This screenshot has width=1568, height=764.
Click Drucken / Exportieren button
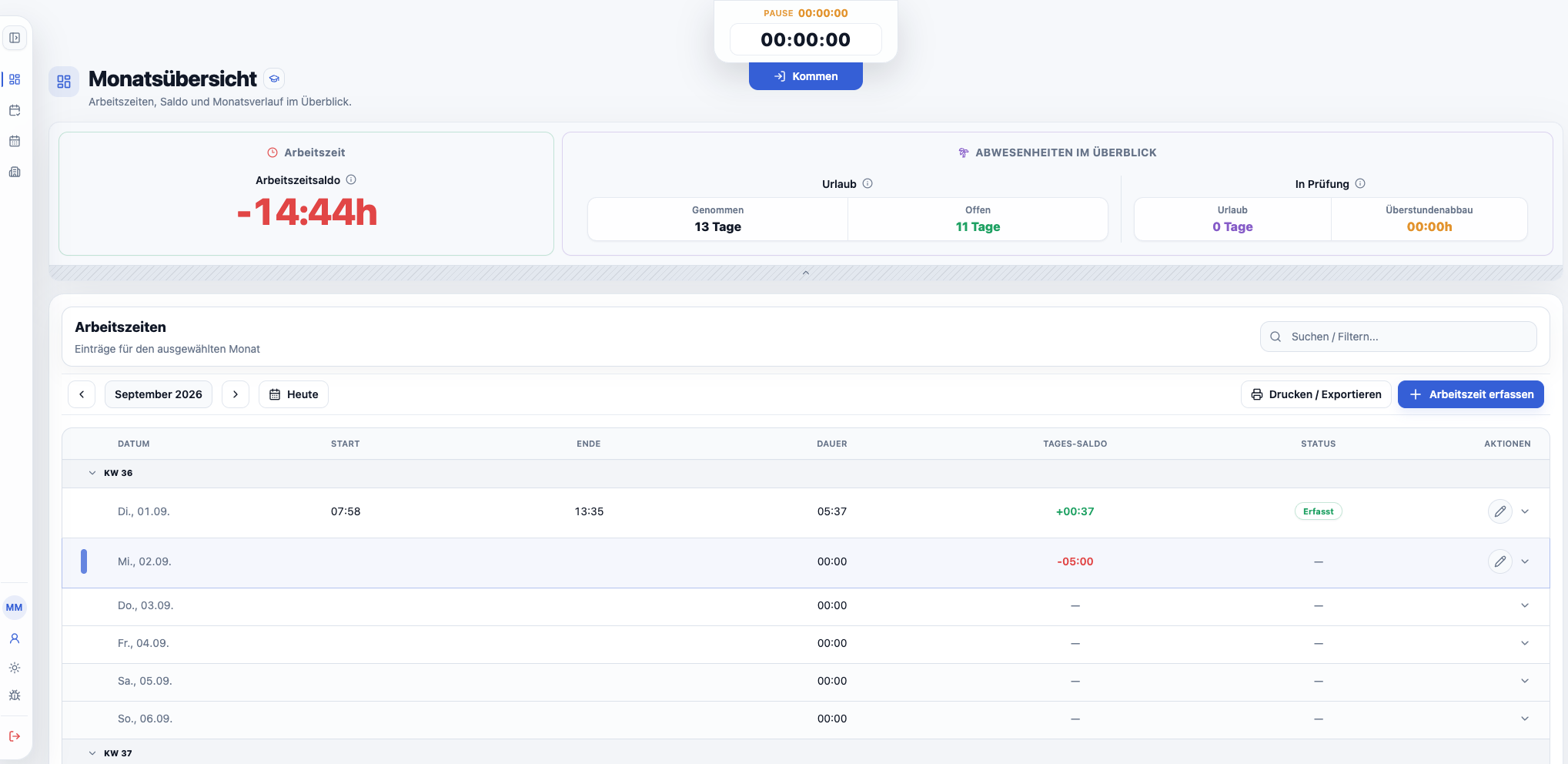pyautogui.click(x=1316, y=394)
